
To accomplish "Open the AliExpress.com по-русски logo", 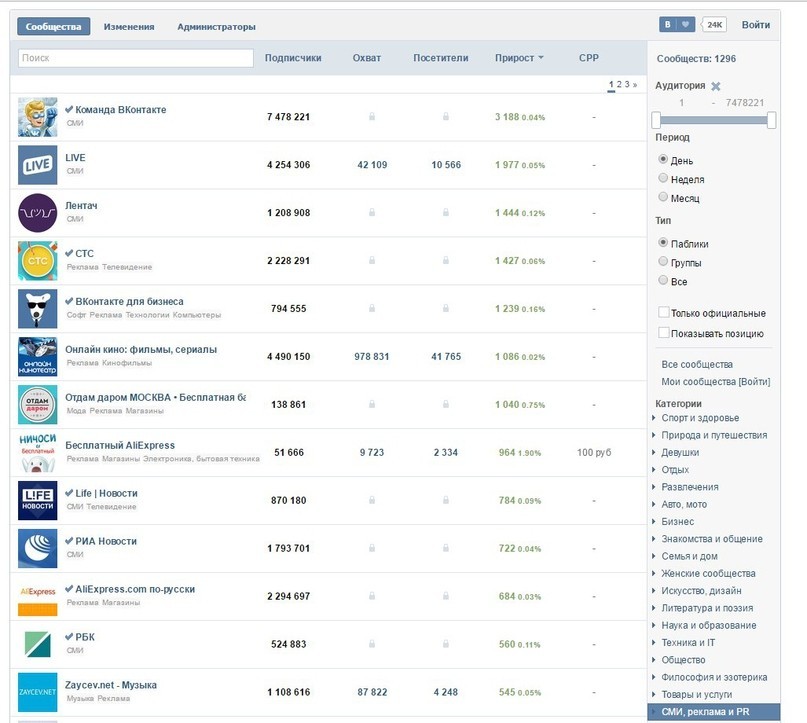I will [38, 596].
